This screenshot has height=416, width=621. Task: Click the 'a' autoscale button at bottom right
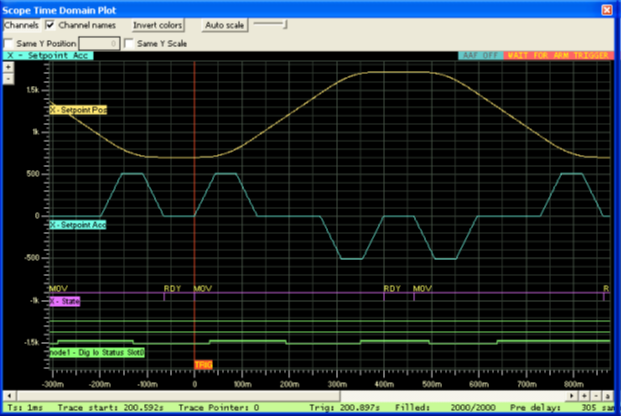(608, 397)
